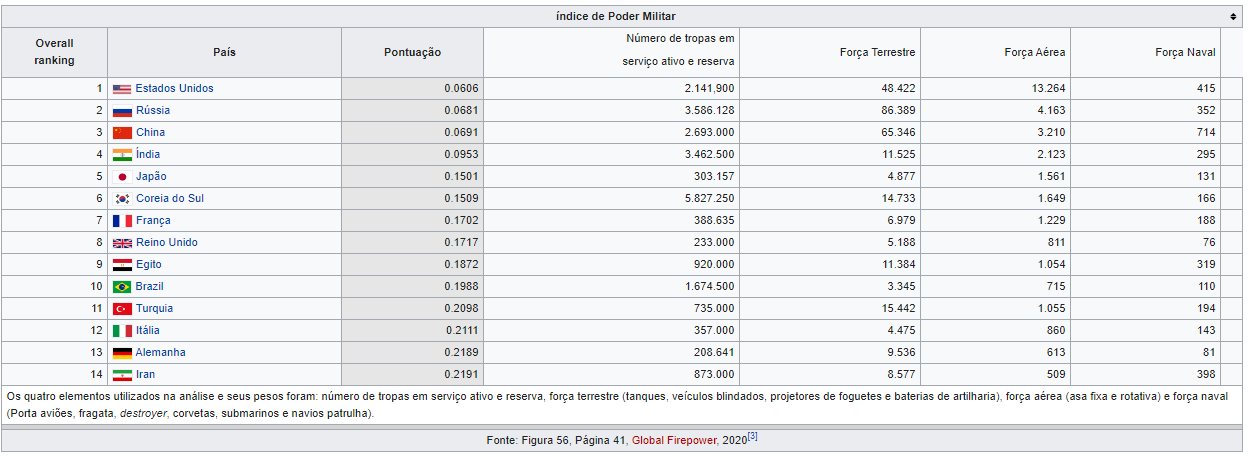The height and width of the screenshot is (460, 1250).
Task: Click the German flag icon
Action: coord(122,353)
